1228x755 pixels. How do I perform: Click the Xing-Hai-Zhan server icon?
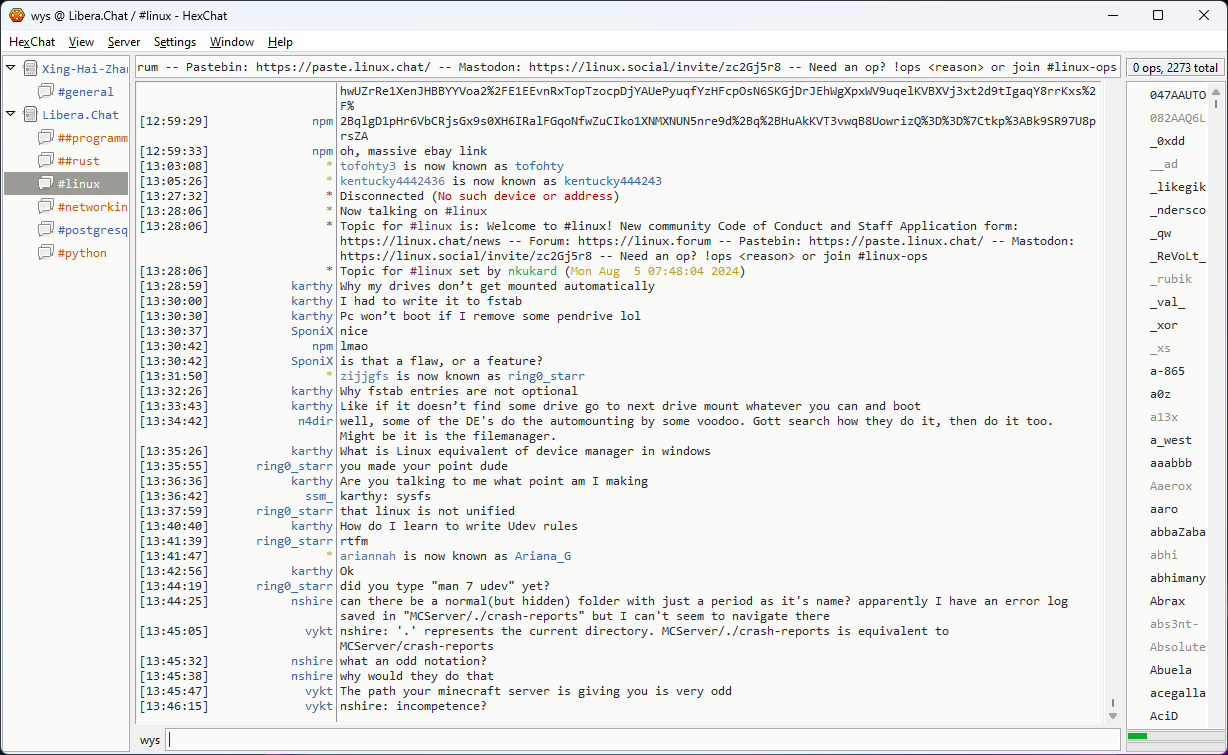[30, 69]
